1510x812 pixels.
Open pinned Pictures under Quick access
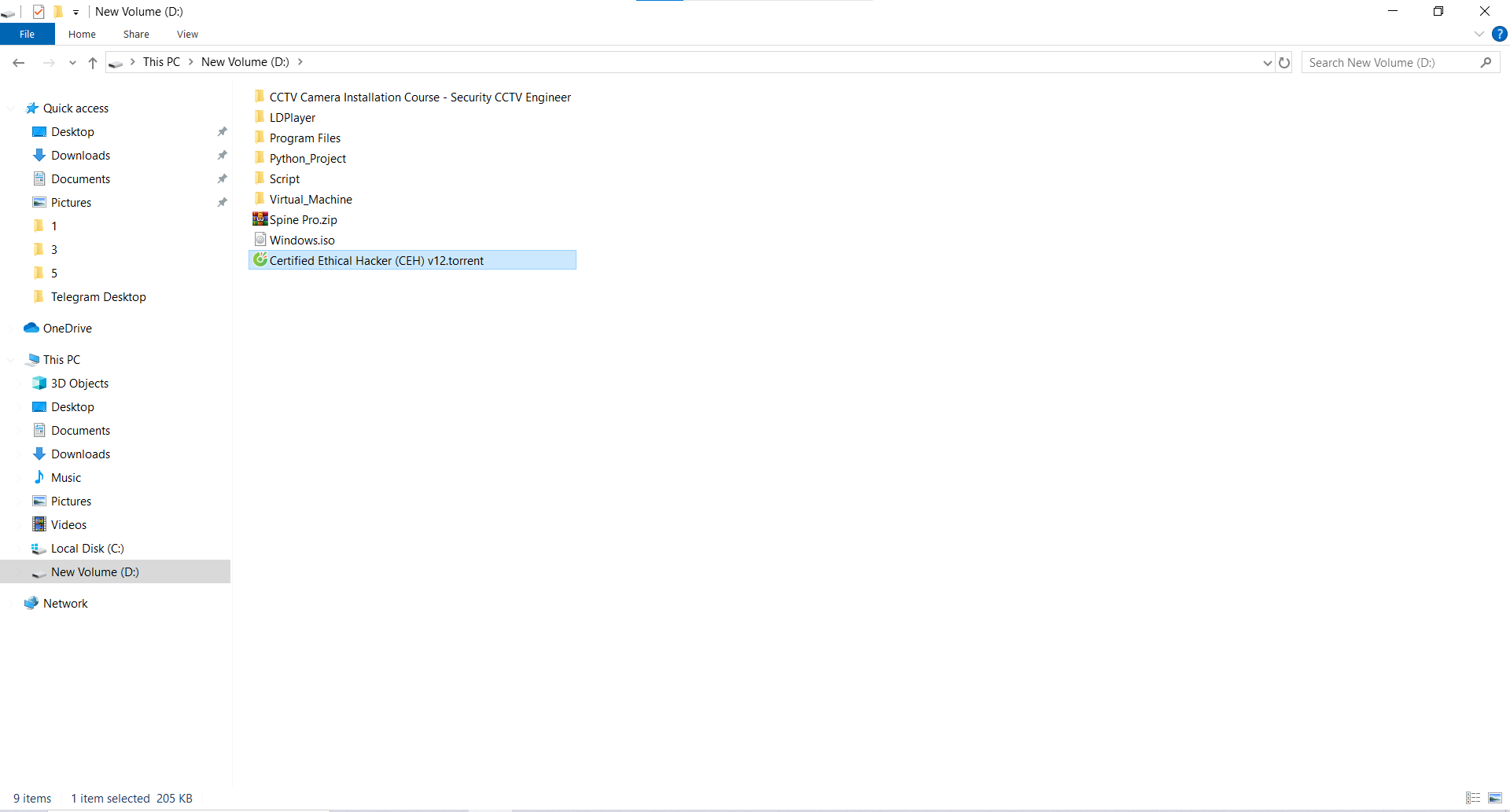coord(71,202)
